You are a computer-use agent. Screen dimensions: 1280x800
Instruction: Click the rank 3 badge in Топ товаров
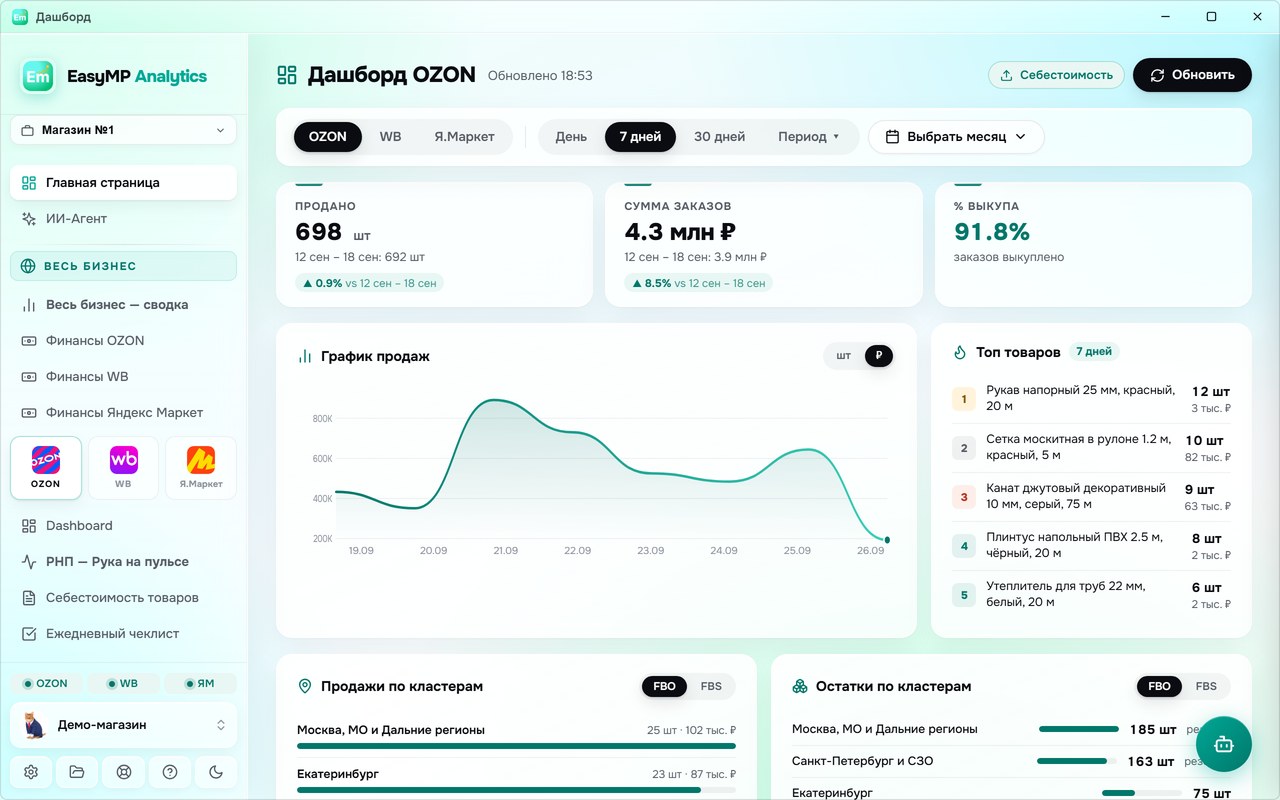[964, 497]
